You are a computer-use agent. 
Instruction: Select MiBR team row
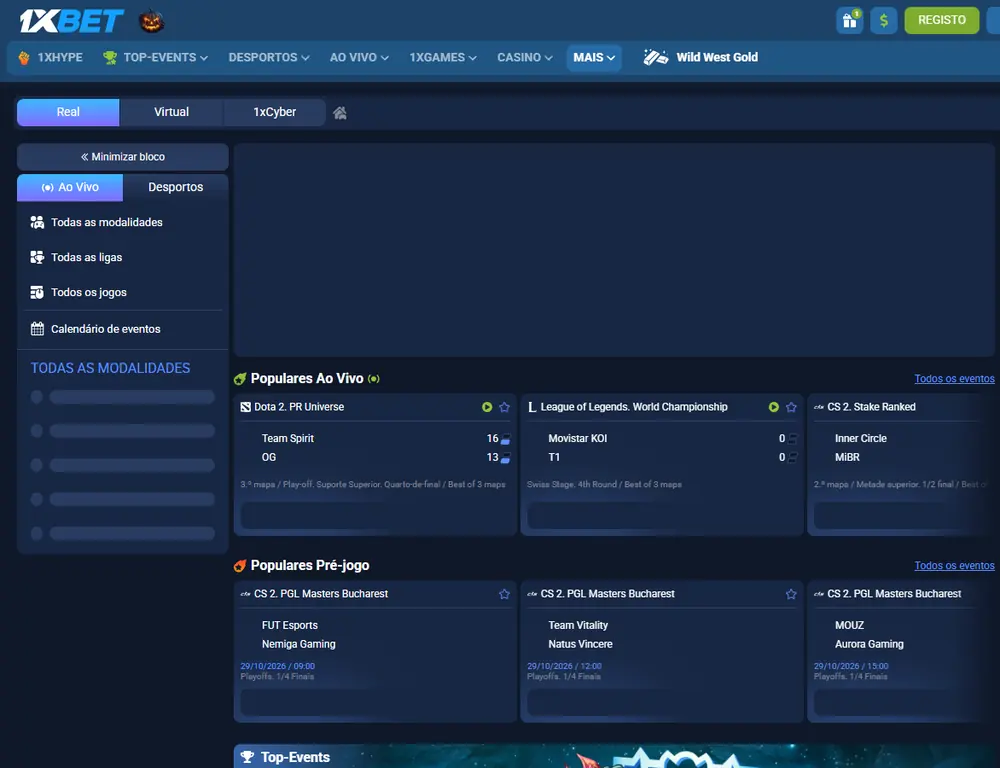point(847,457)
